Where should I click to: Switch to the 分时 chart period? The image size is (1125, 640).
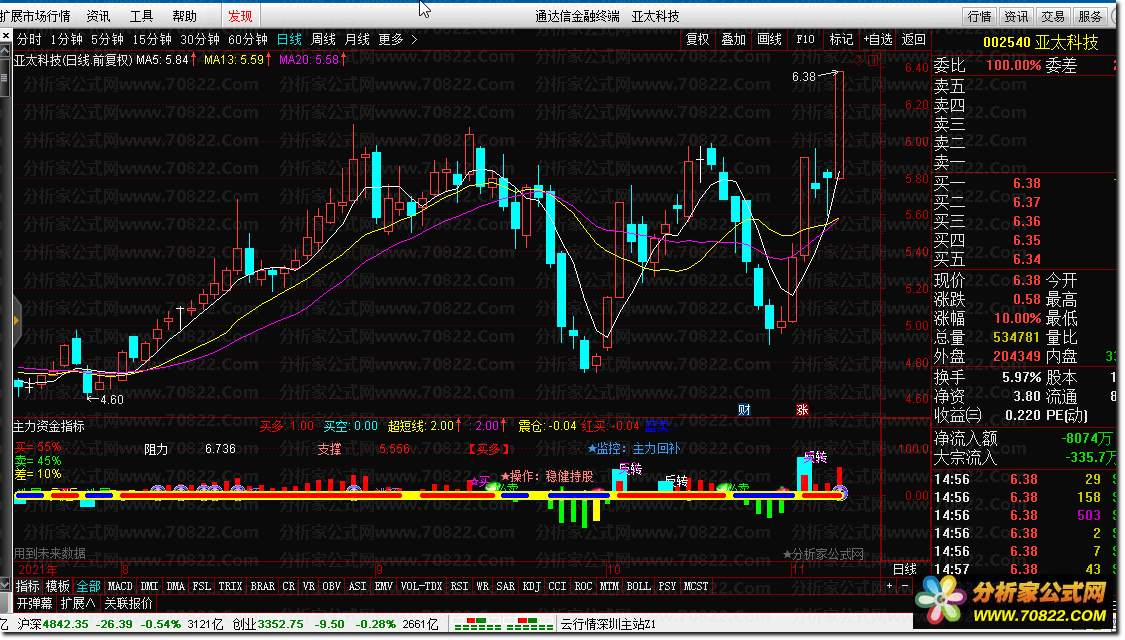tap(29, 39)
